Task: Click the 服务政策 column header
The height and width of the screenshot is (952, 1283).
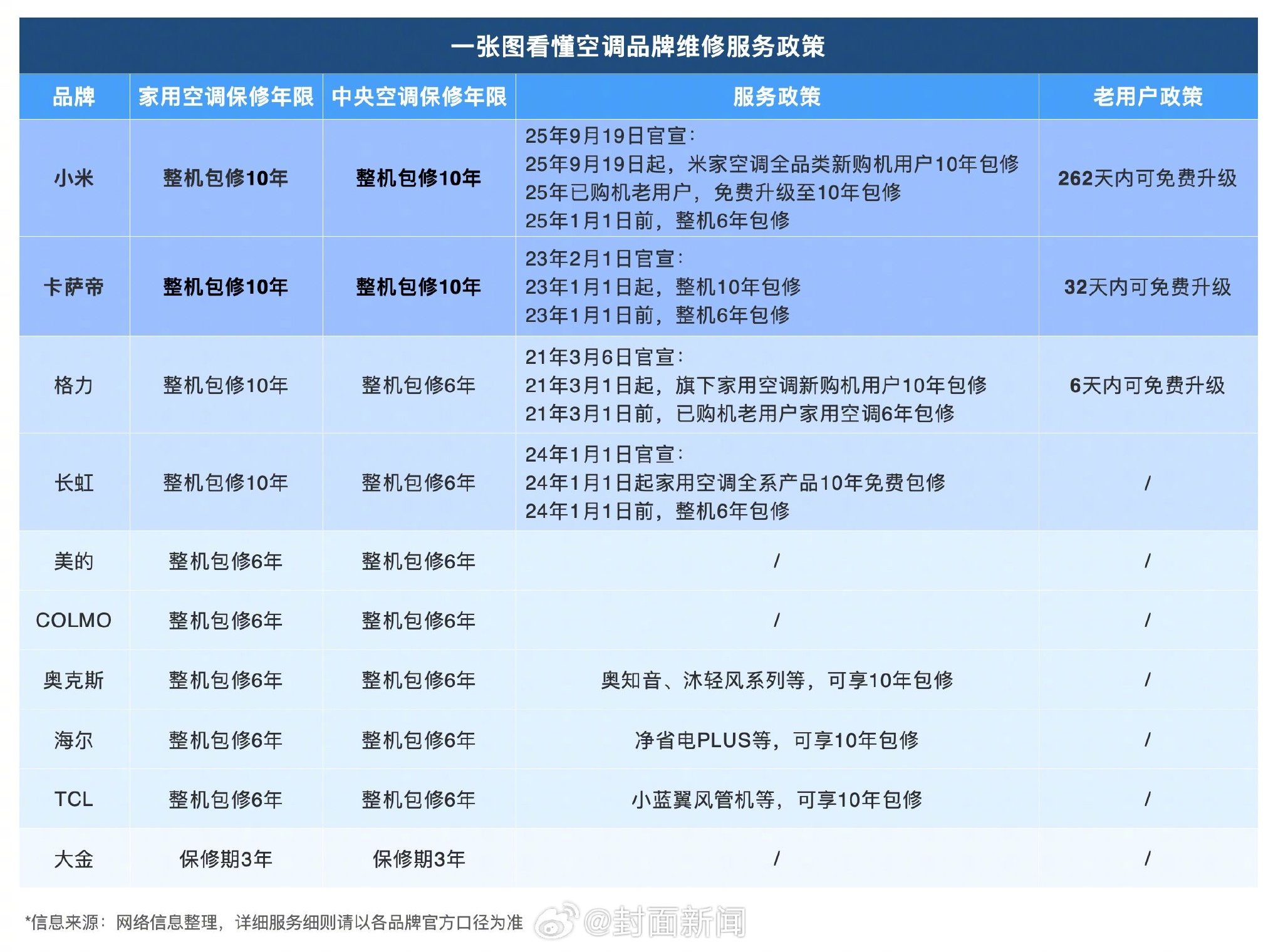Action: coord(777,96)
